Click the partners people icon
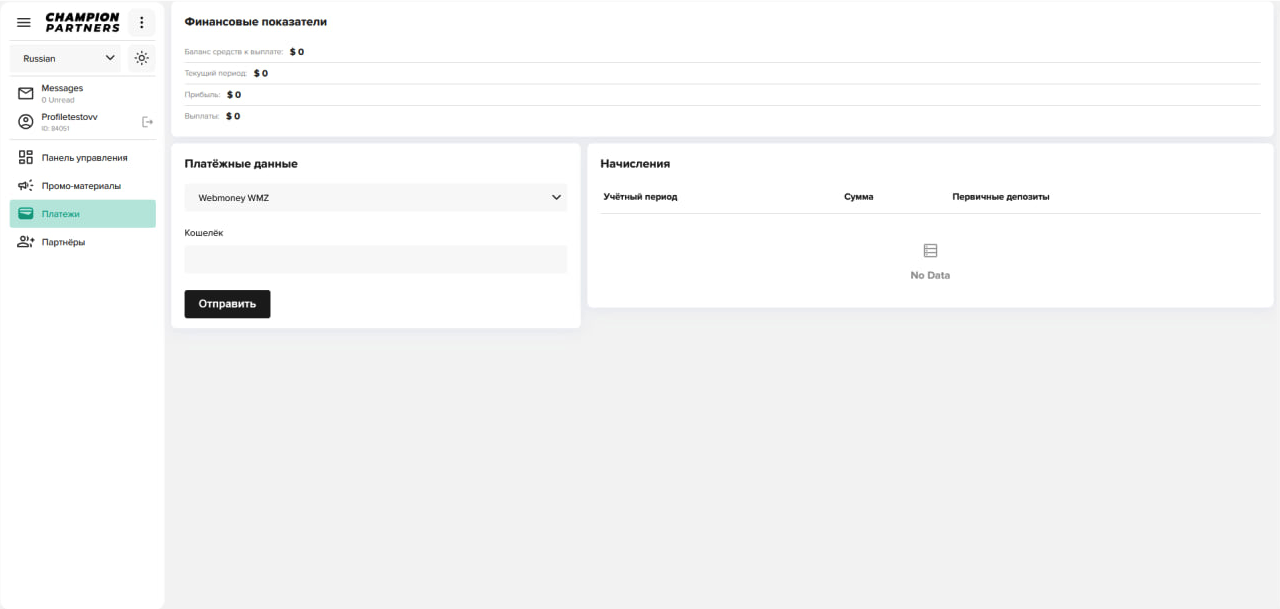1280x609 pixels. [x=26, y=242]
